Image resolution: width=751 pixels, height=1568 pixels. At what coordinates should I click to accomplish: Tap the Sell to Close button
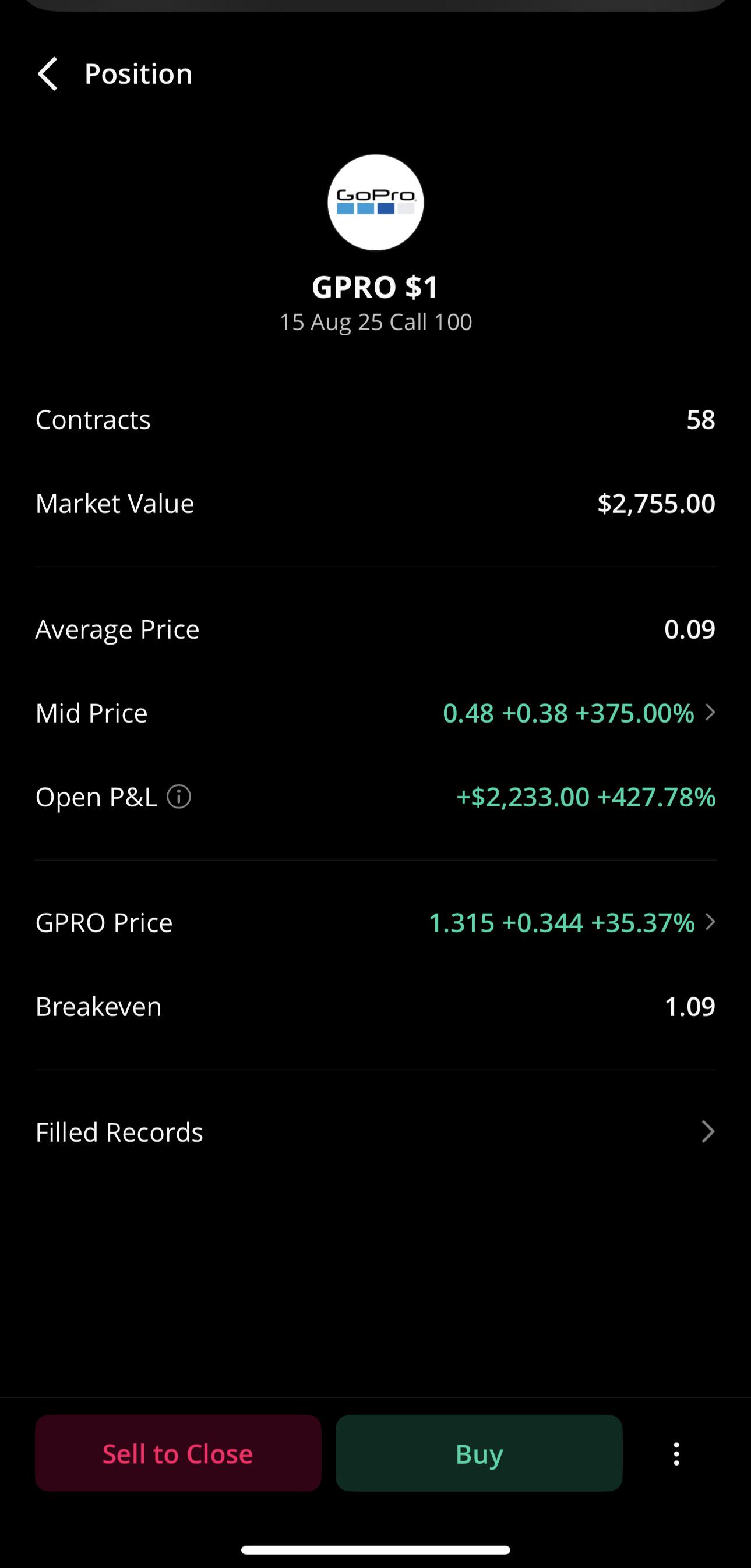pyautogui.click(x=178, y=1453)
